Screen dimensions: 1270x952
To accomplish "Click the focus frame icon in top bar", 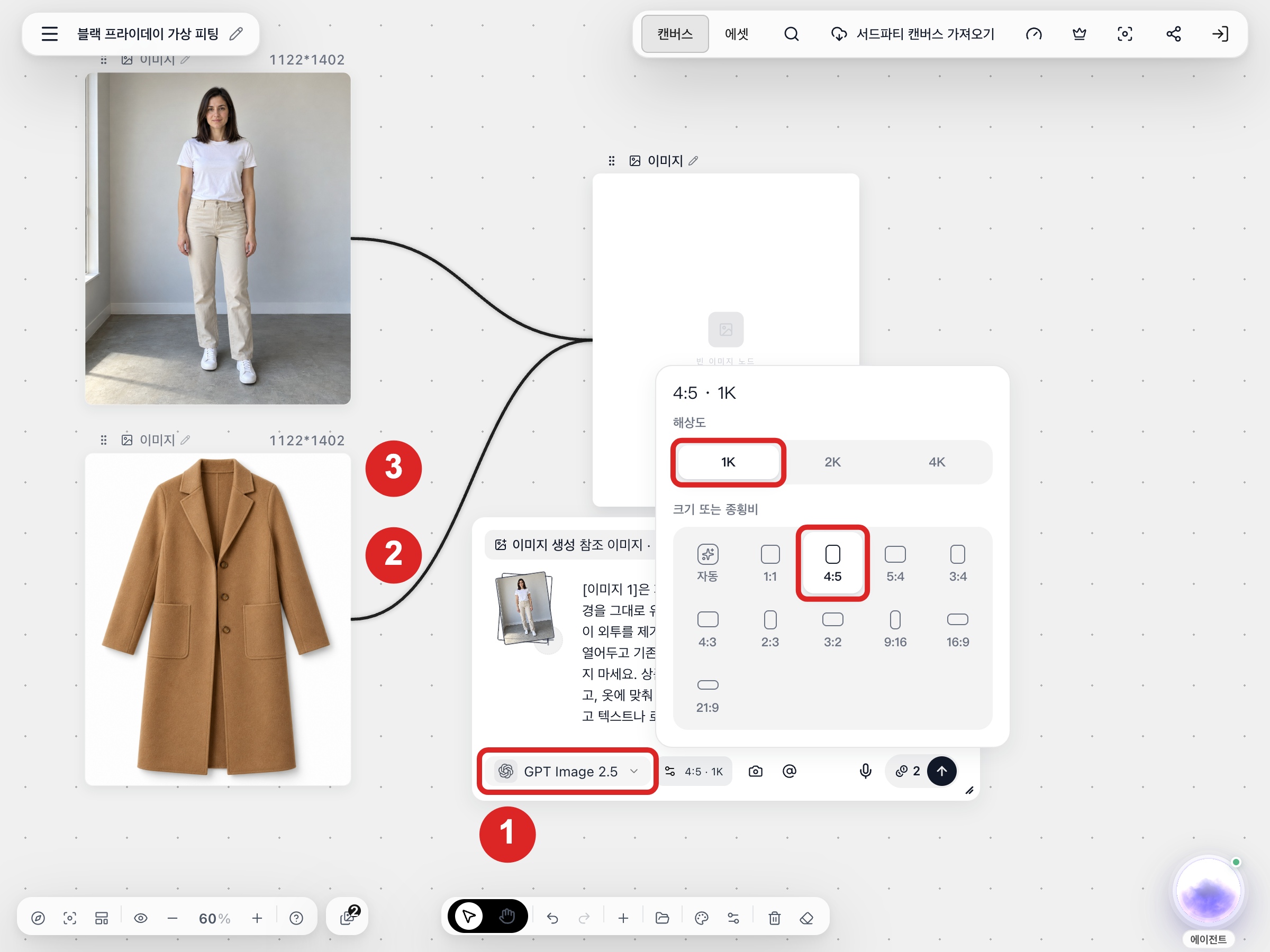I will pos(1124,34).
